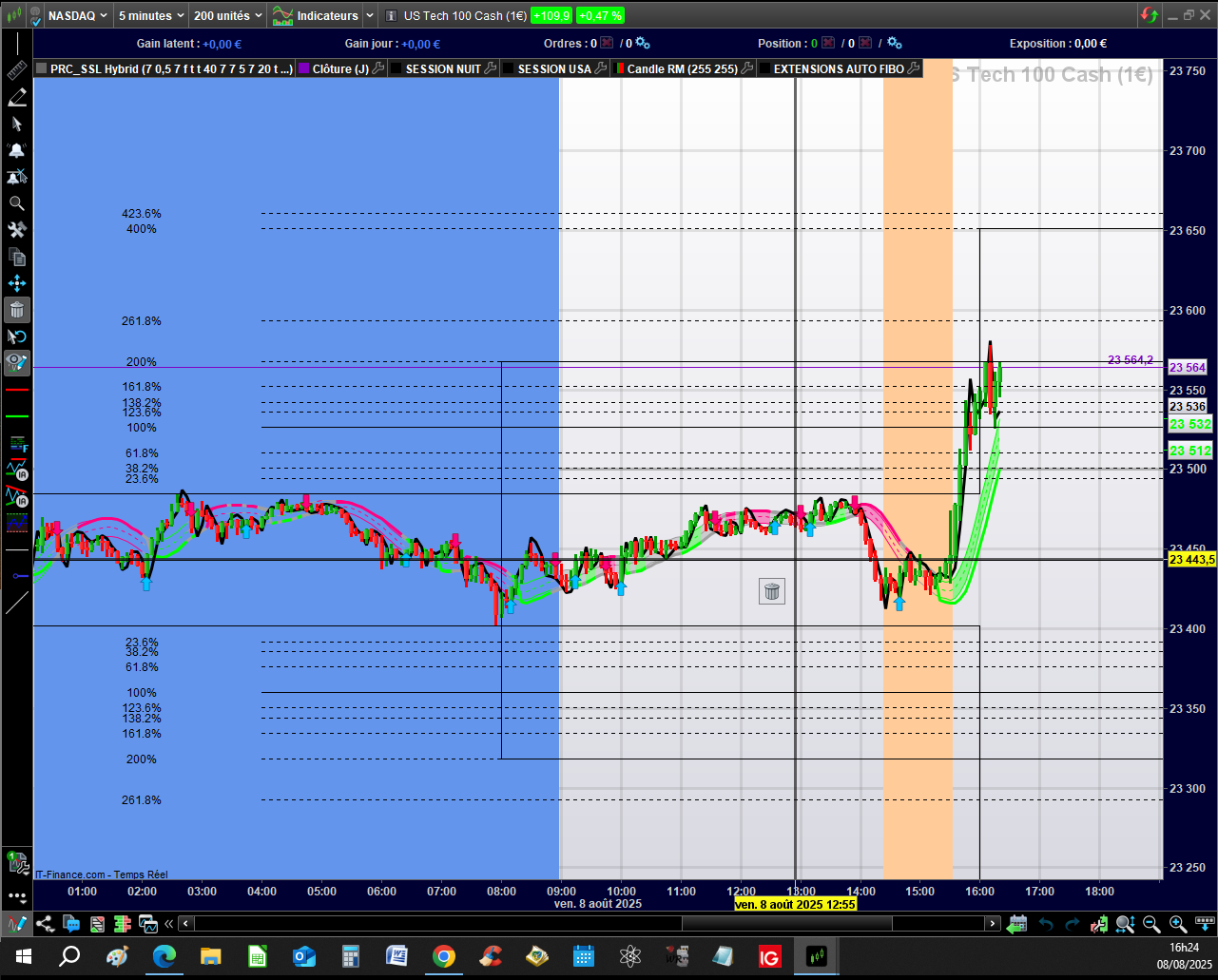Create a price alert with the bell tool

(x=17, y=150)
